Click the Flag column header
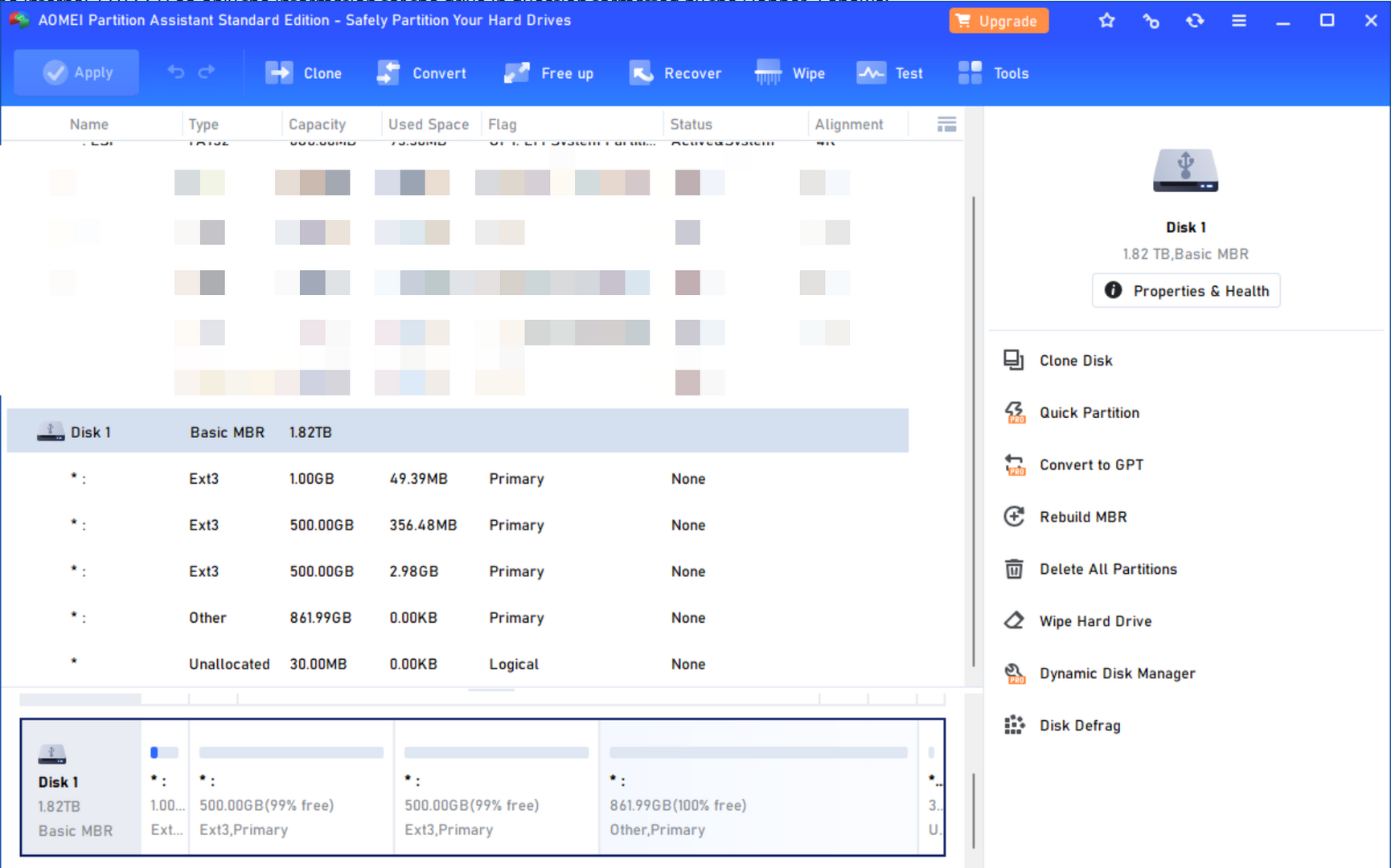 (503, 125)
